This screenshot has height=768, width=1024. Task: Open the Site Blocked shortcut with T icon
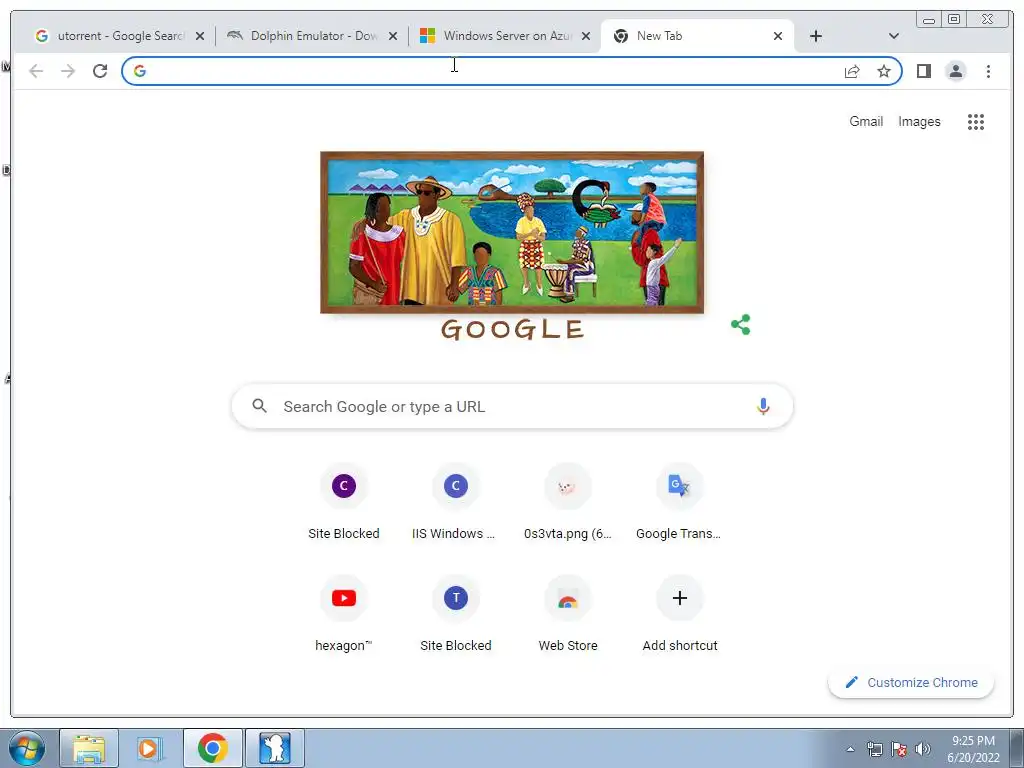pos(455,614)
